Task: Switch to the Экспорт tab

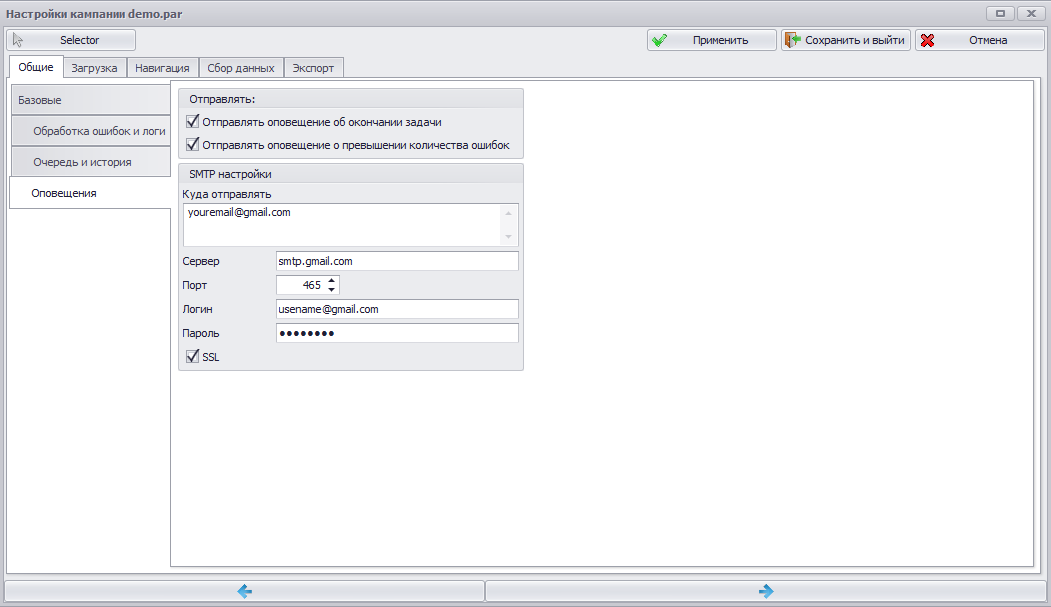Action: tap(313, 68)
